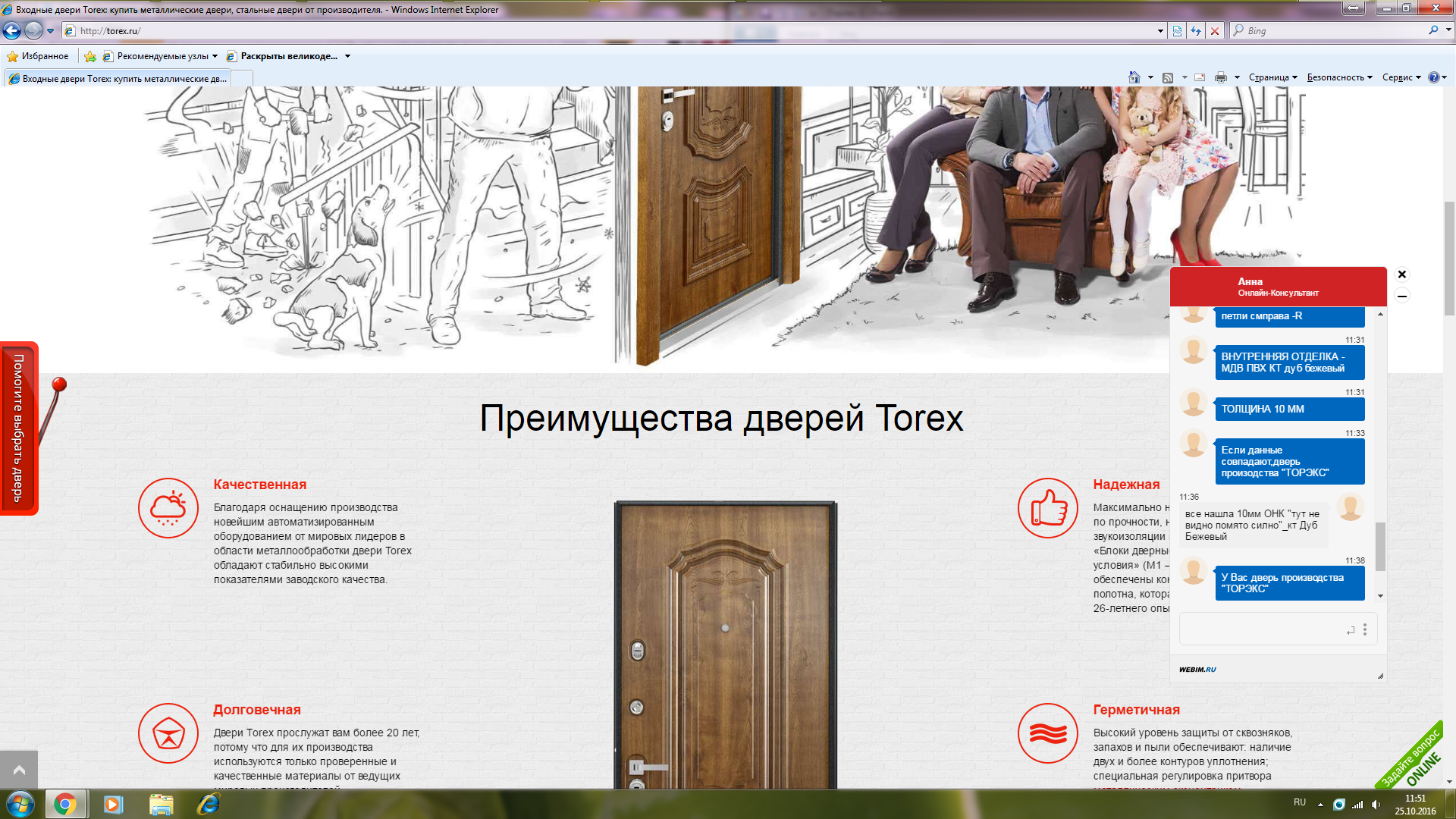Screen dimensions: 1456x819
Task: Send chat message with enter-arrow icon
Action: [1351, 630]
